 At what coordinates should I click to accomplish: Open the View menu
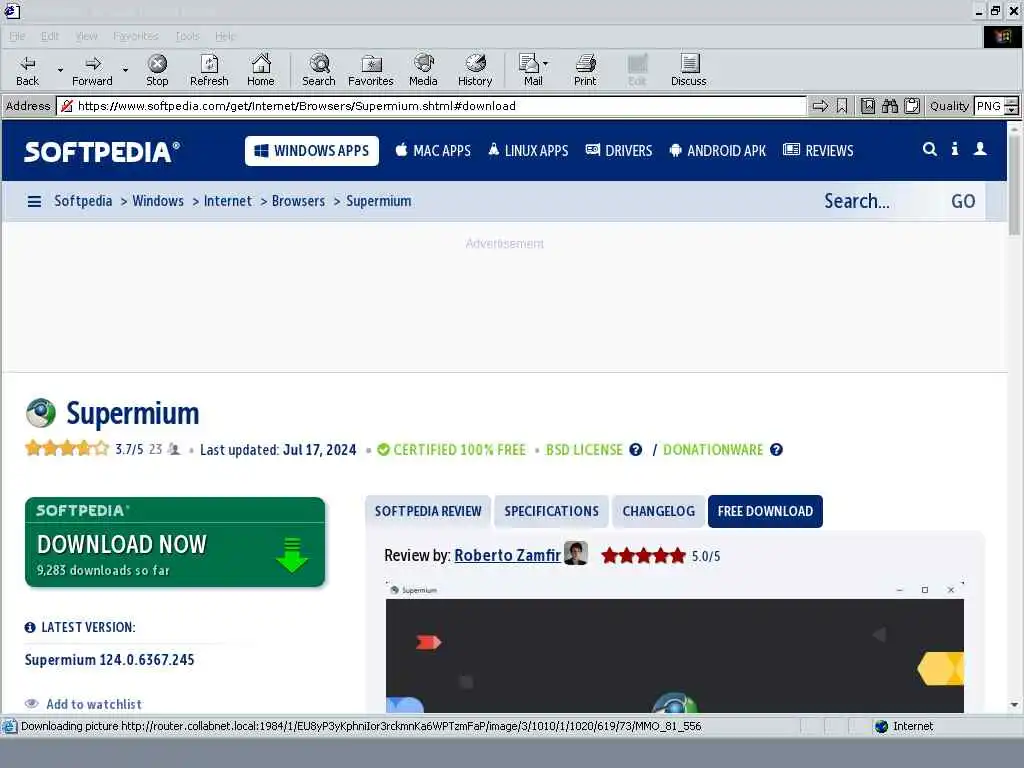[86, 36]
